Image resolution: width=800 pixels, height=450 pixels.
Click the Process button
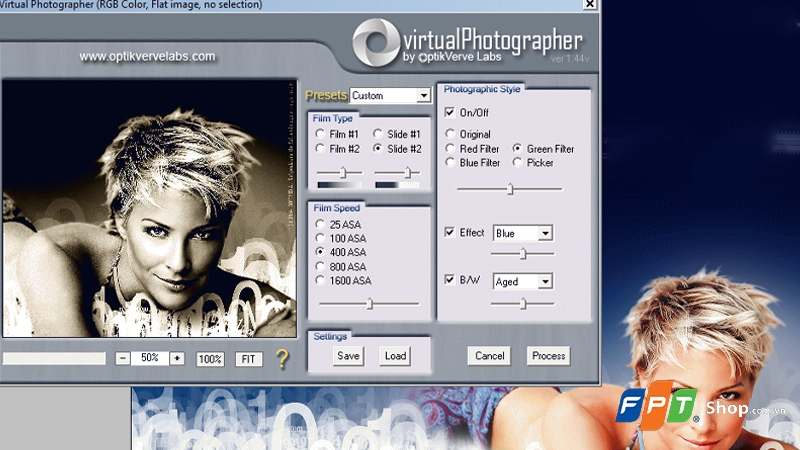click(548, 356)
